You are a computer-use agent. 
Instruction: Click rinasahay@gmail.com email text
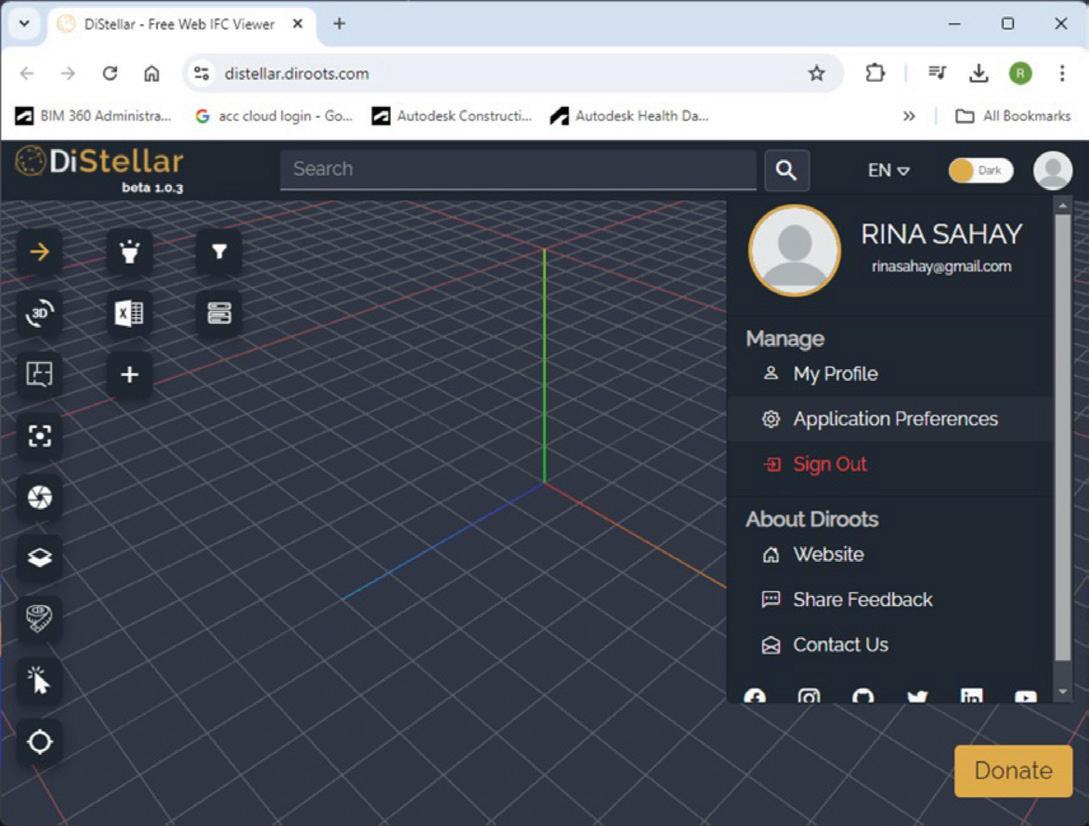point(941,267)
